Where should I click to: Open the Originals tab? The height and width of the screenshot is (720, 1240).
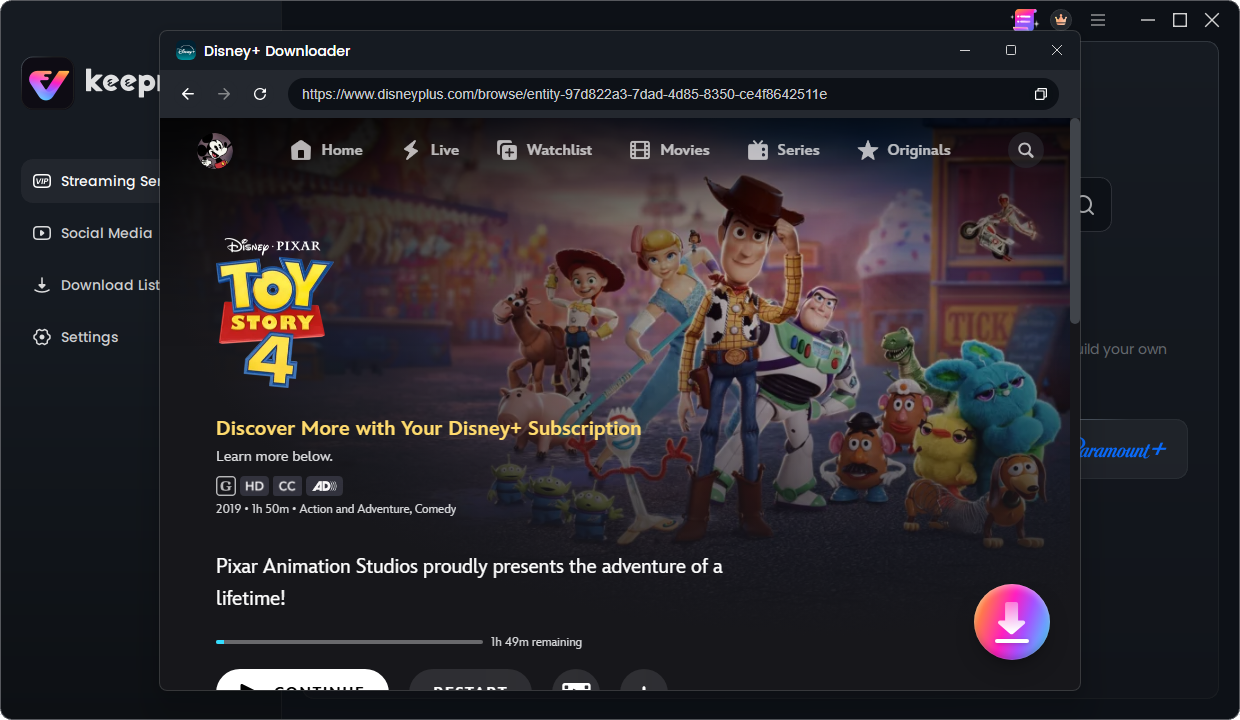(904, 150)
